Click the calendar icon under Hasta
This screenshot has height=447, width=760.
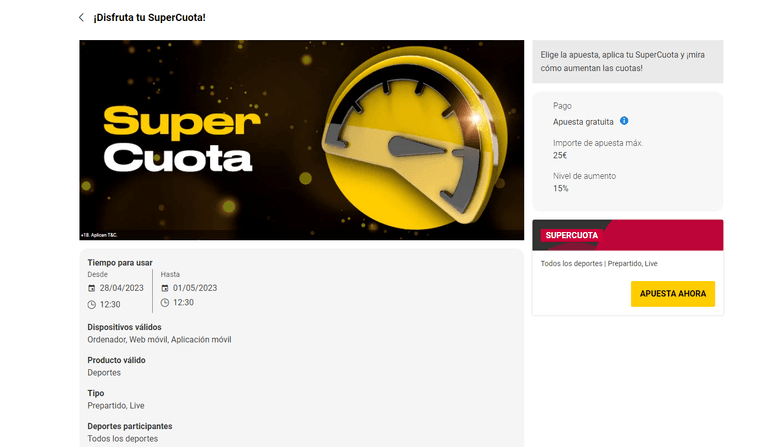tap(165, 288)
